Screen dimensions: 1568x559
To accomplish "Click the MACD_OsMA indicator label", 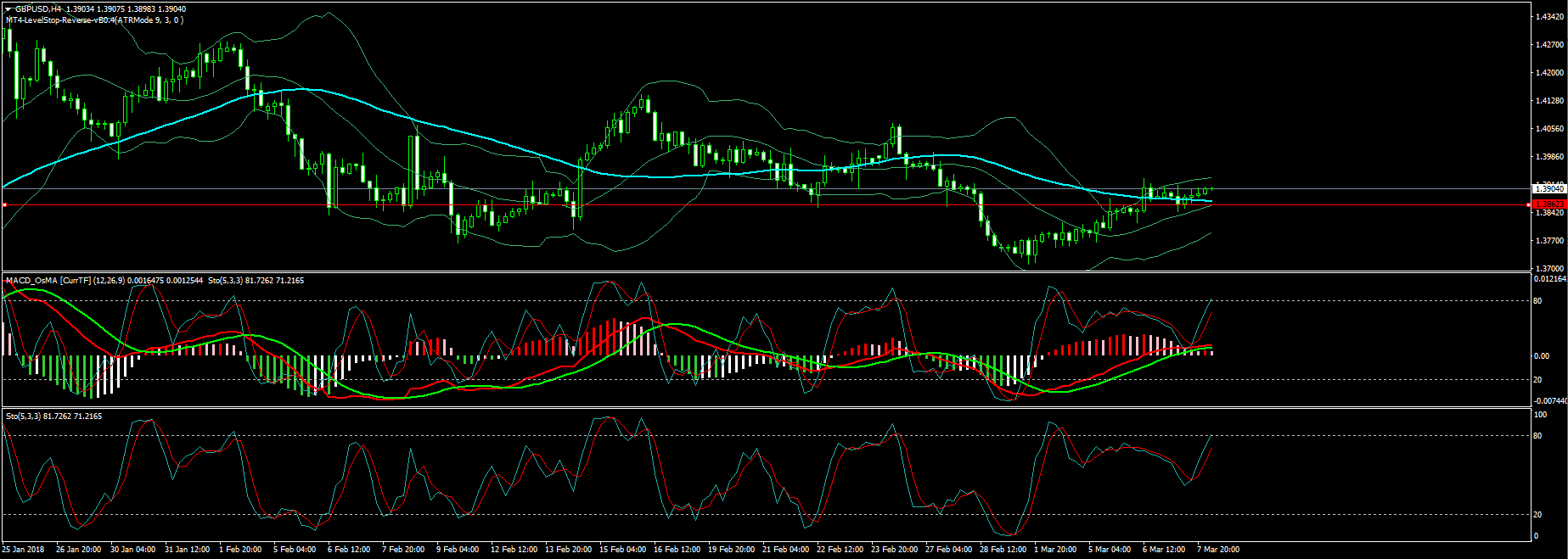I will tap(31, 280).
